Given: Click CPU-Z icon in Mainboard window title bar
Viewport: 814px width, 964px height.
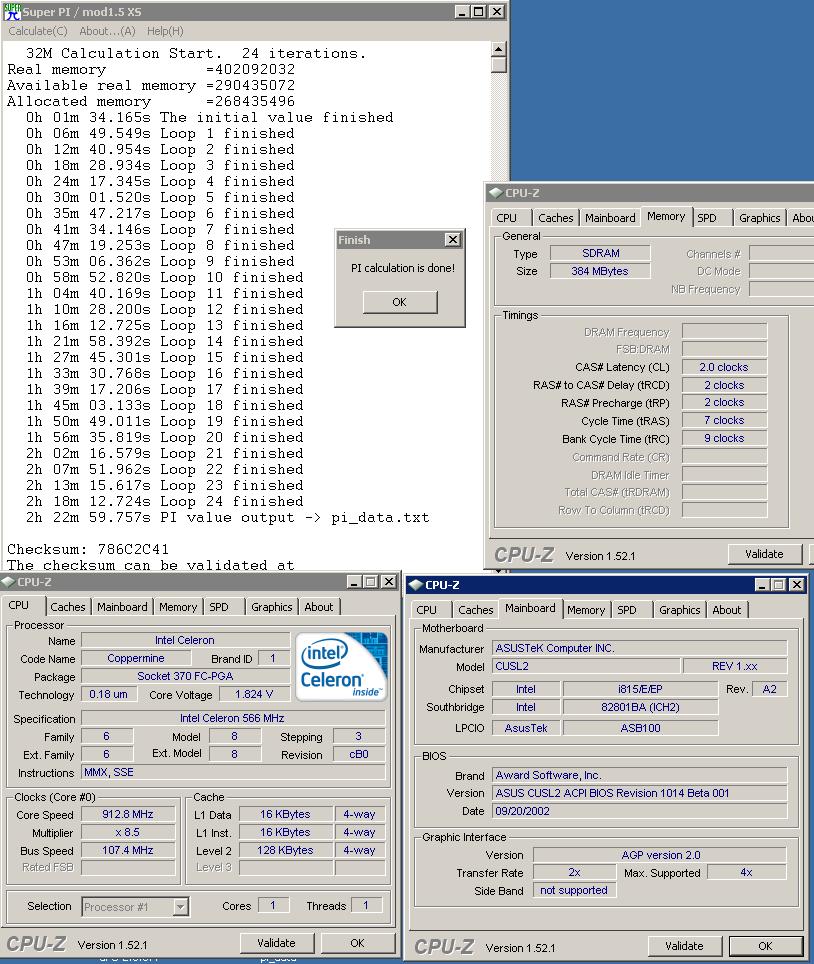Looking at the screenshot, I should click(x=416, y=585).
